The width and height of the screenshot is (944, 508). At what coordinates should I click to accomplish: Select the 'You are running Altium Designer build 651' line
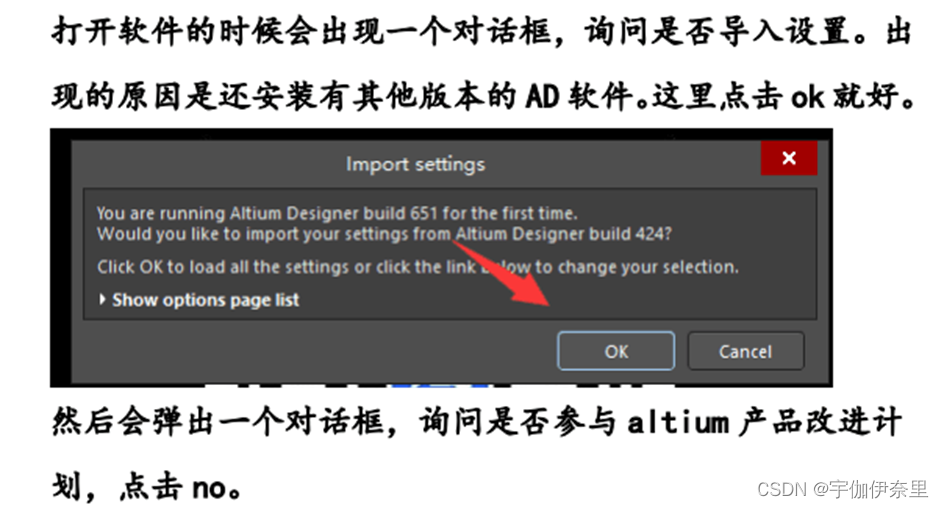(x=337, y=213)
